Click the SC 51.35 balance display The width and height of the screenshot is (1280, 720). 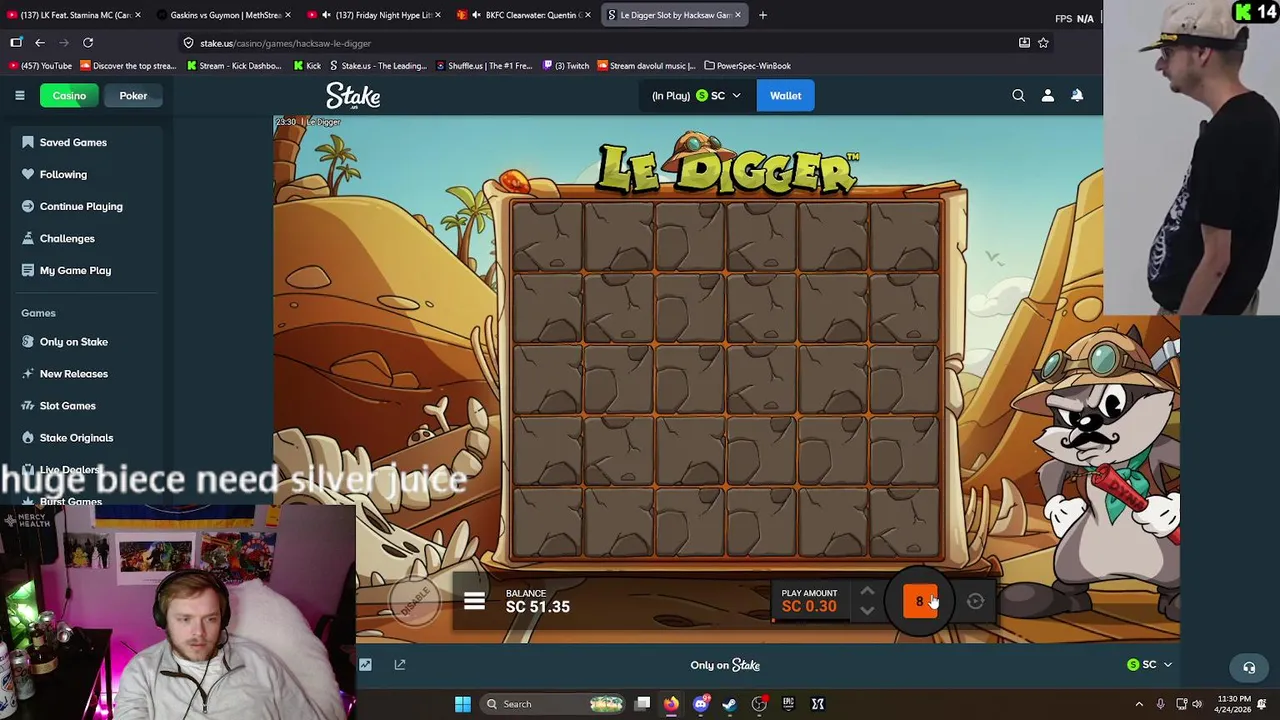point(537,606)
